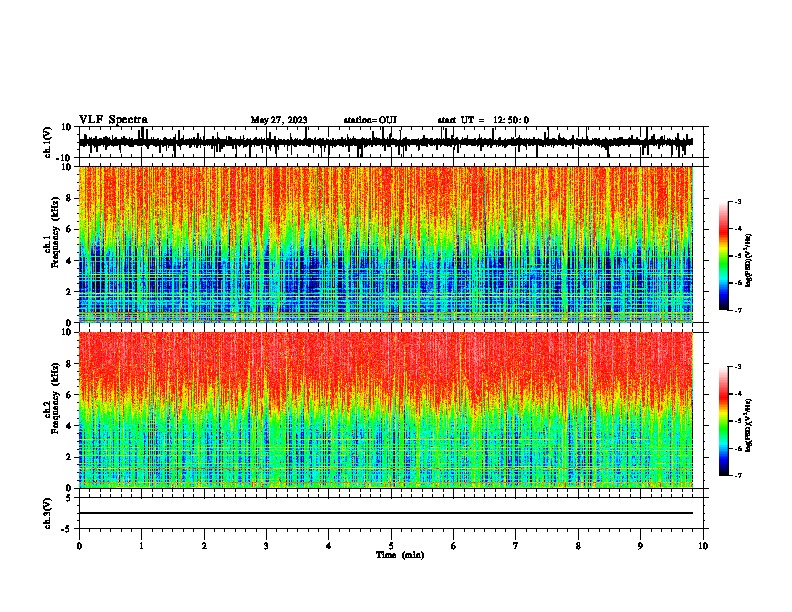
Task: Click the 'VLF Spectra' title text
Action: (113, 120)
